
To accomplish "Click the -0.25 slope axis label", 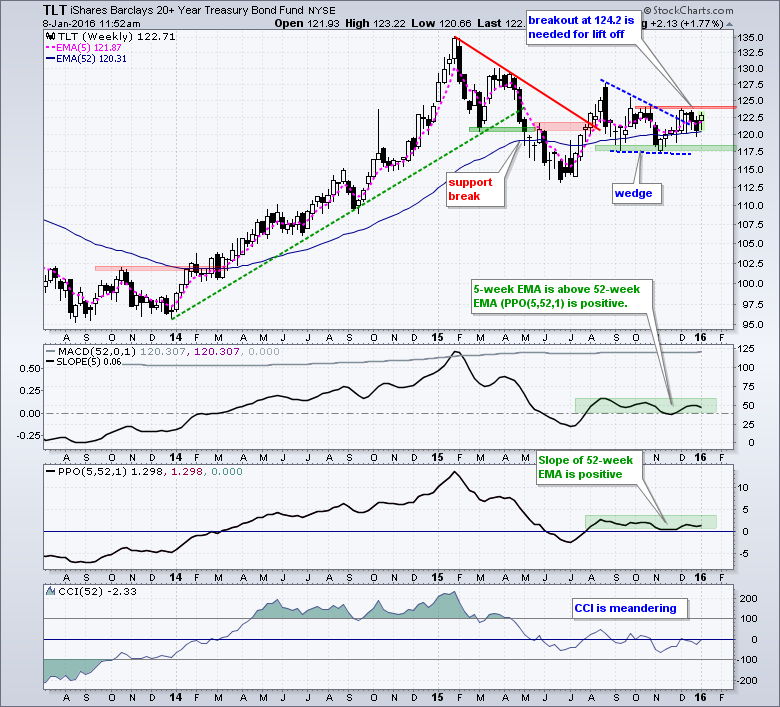I will click(29, 435).
